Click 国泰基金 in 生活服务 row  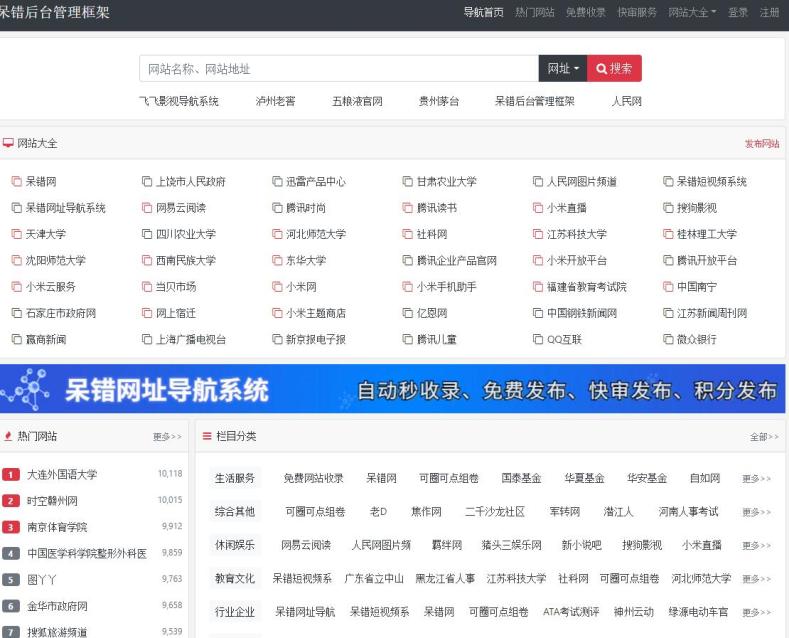(521, 478)
